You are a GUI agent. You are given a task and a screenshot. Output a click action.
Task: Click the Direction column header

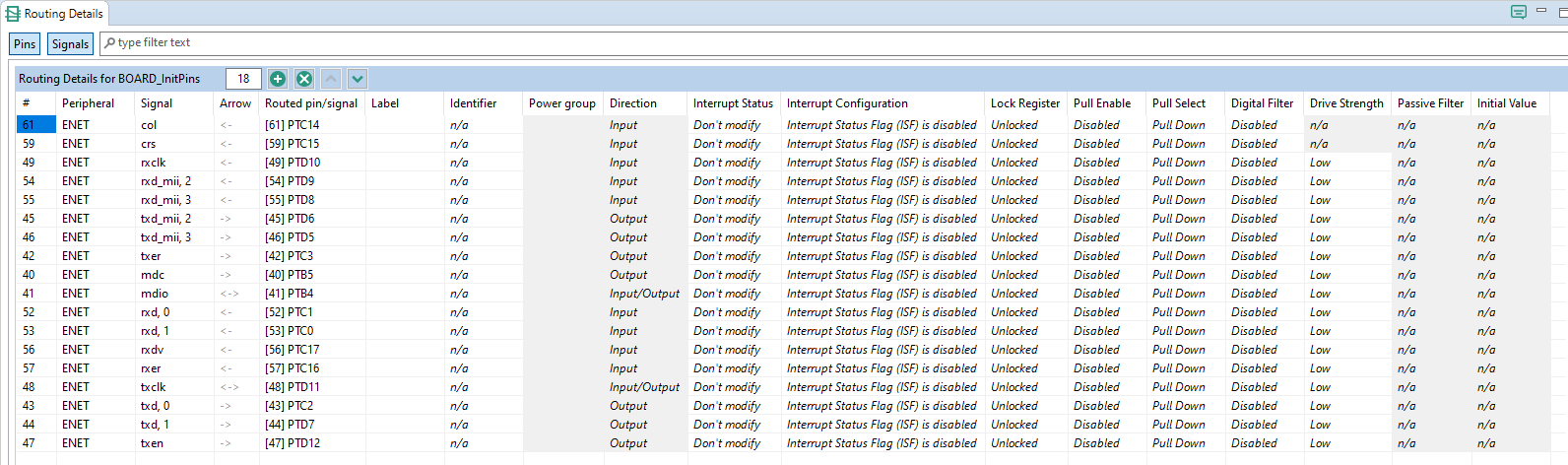coord(646,102)
